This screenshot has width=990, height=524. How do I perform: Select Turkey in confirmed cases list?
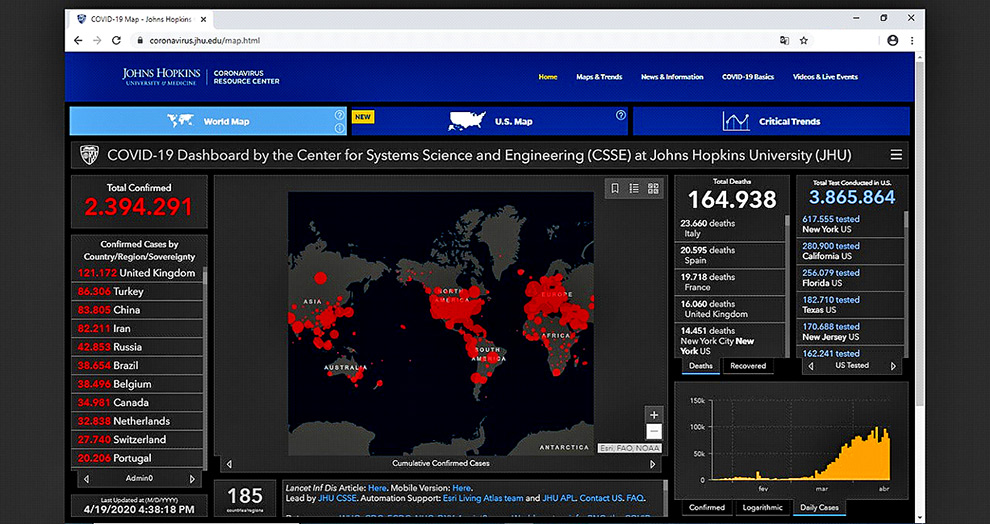[x=136, y=292]
